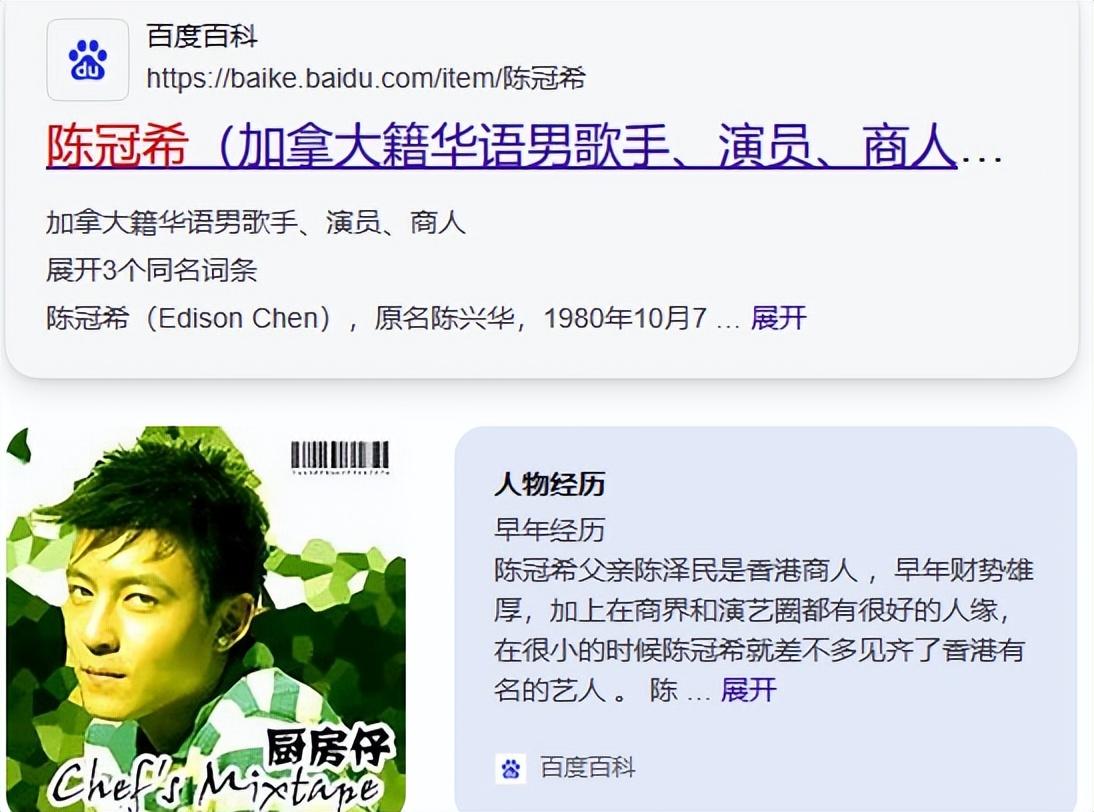Click the baike.baidu.com URL text
Viewport: 1094px width, 812px height.
[x=366, y=78]
